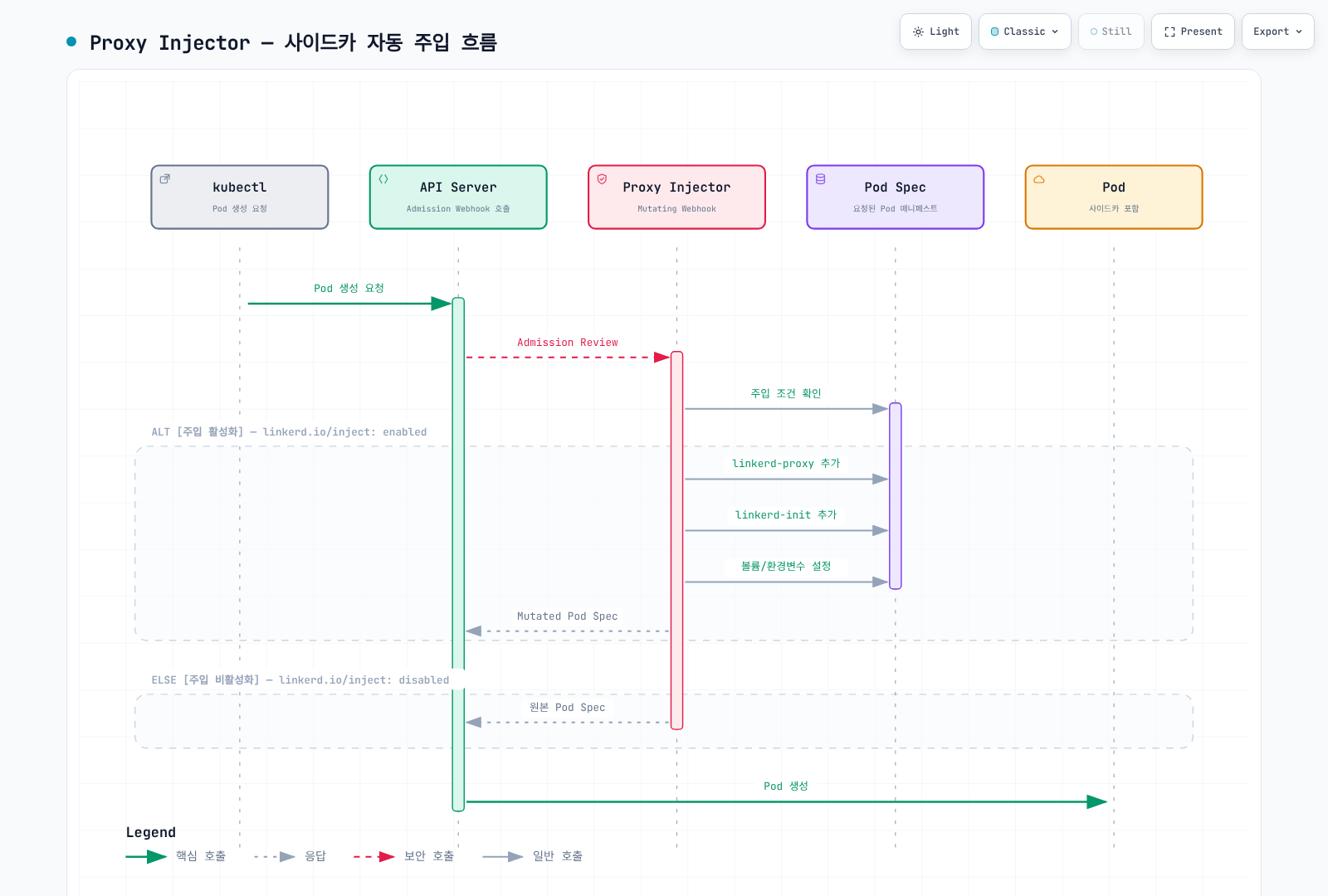
Task: Select the API Server participant box
Action: [x=458, y=197]
